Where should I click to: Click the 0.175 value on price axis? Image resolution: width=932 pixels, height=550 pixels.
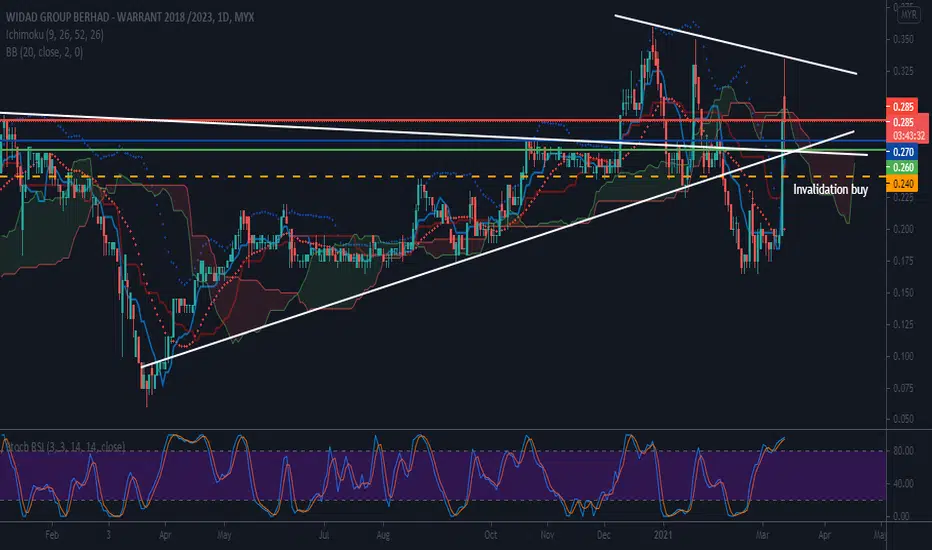coord(903,261)
